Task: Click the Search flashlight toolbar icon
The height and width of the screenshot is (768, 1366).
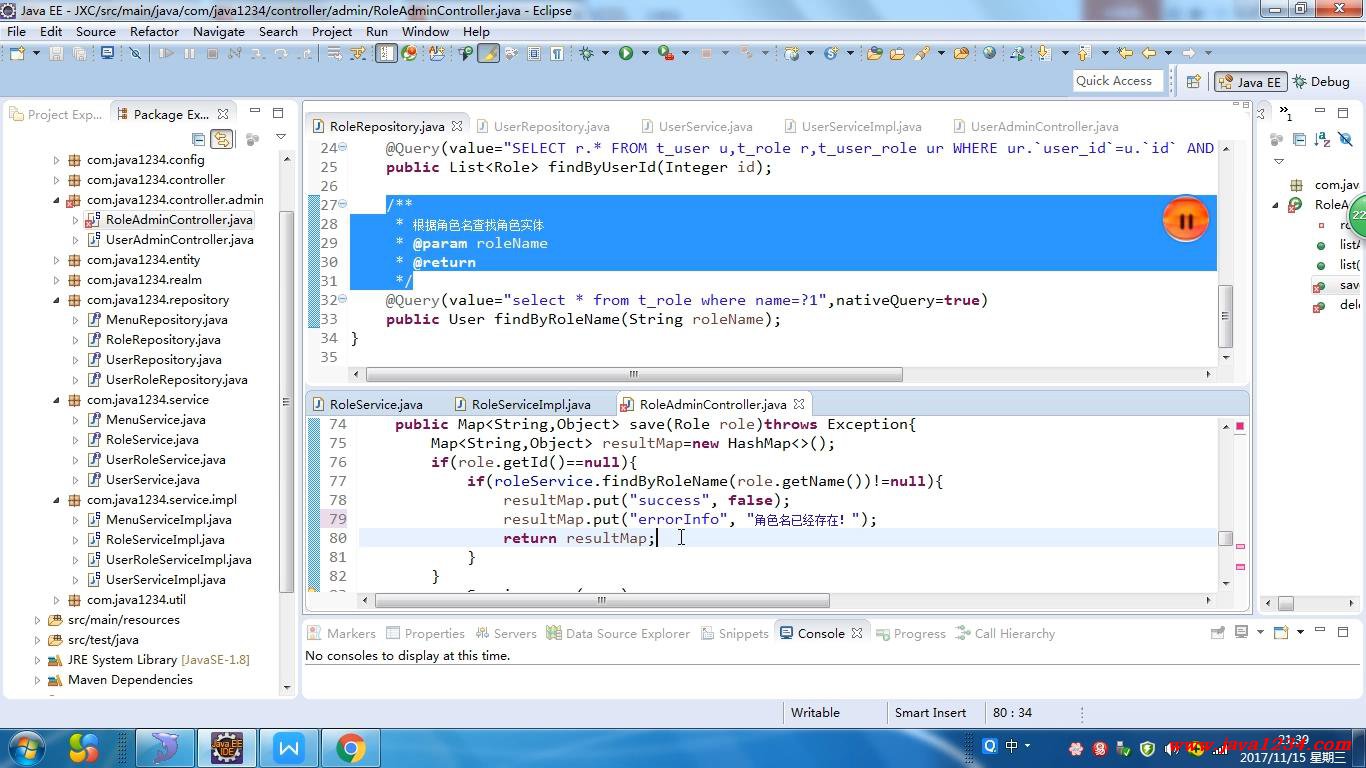Action: pyautogui.click(x=921, y=53)
